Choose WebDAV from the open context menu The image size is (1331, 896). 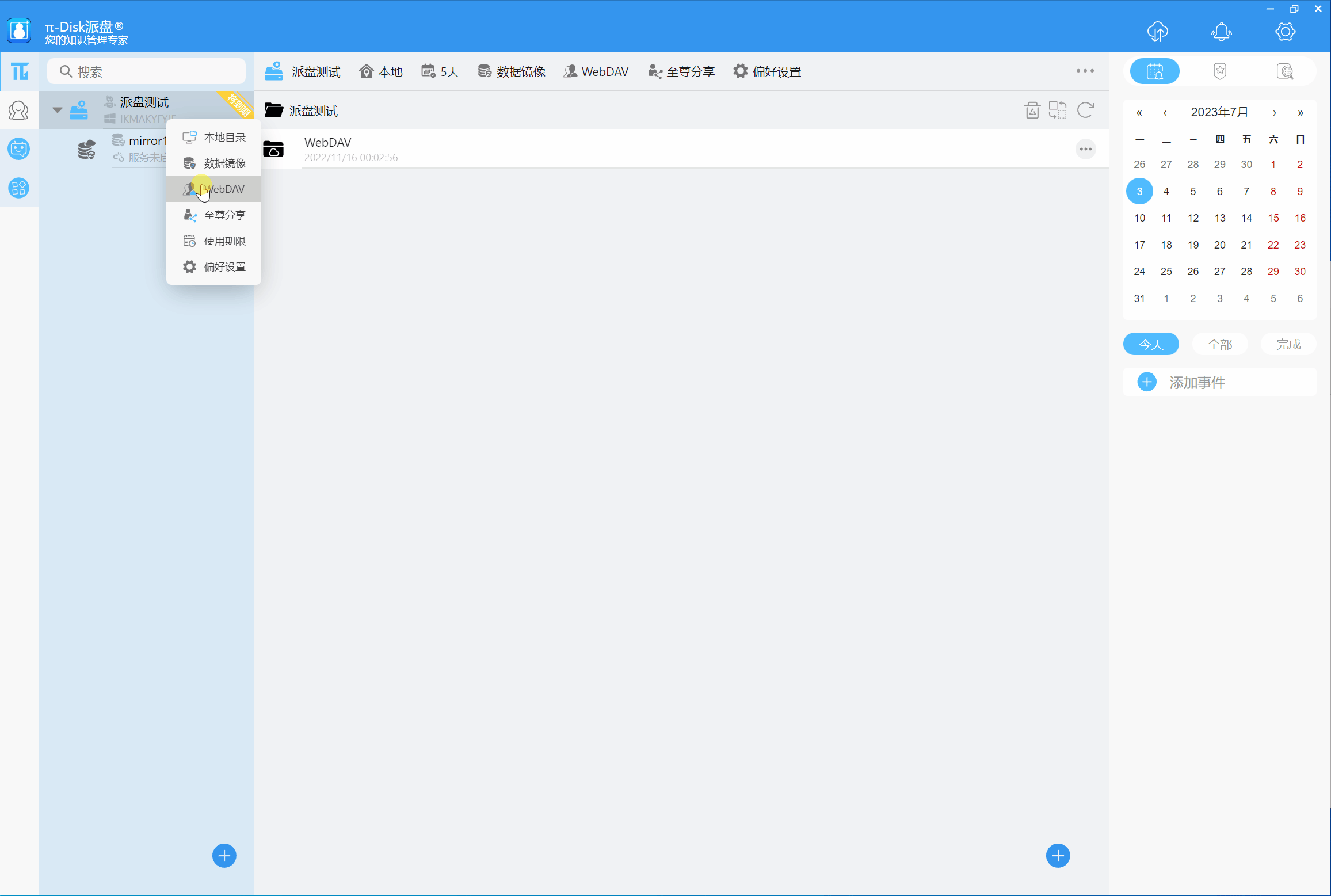point(224,189)
